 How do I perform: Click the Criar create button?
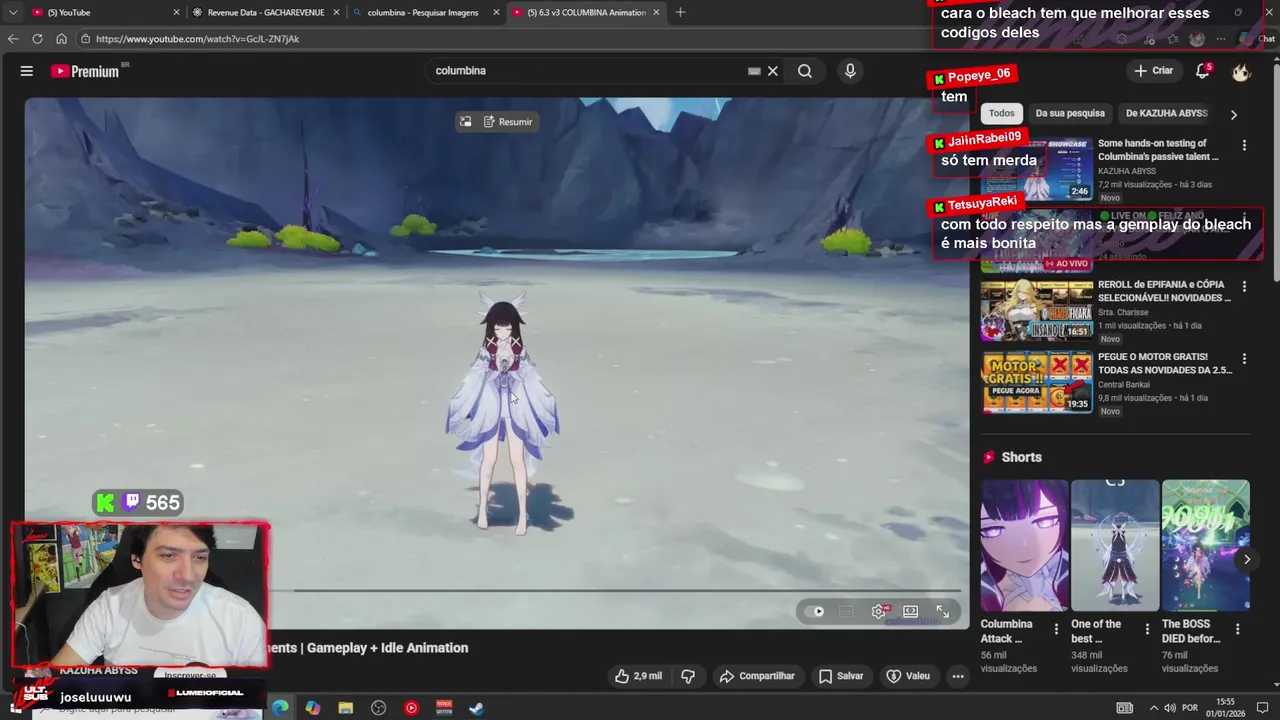[x=1153, y=71]
